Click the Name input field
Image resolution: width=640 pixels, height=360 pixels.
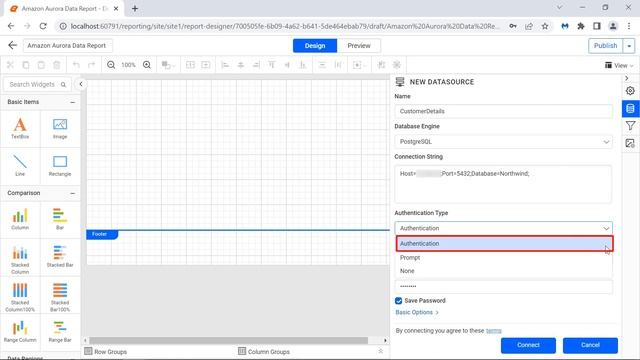503,111
